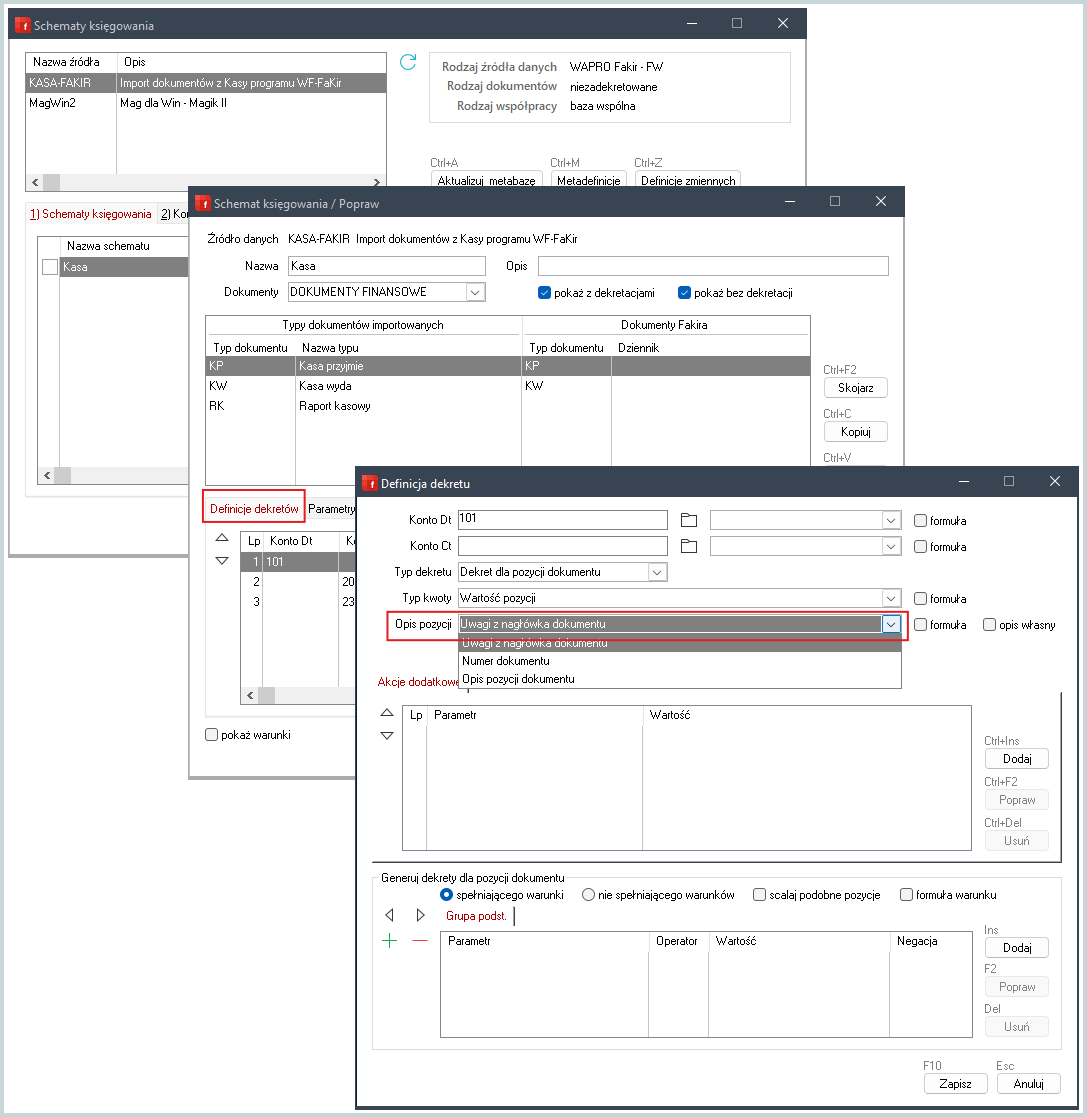
Task: Close the Definicja dekretu window
Action: click(1055, 482)
